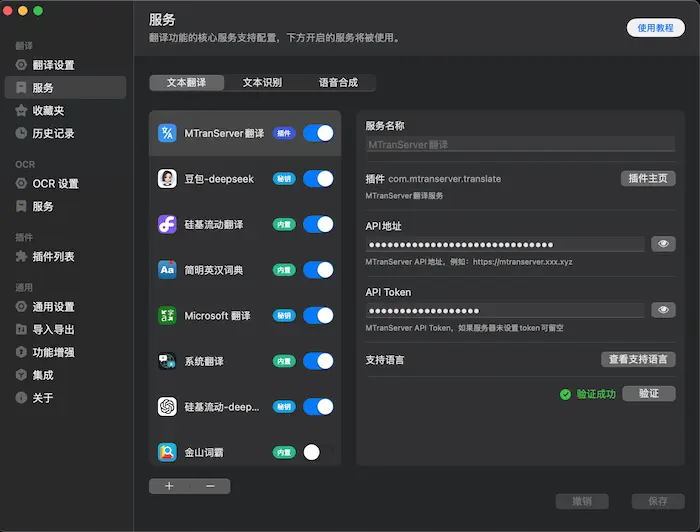Screen dimensions: 700x532
Task: Toggle the 硅基流动翻译 switch
Action: point(318,224)
